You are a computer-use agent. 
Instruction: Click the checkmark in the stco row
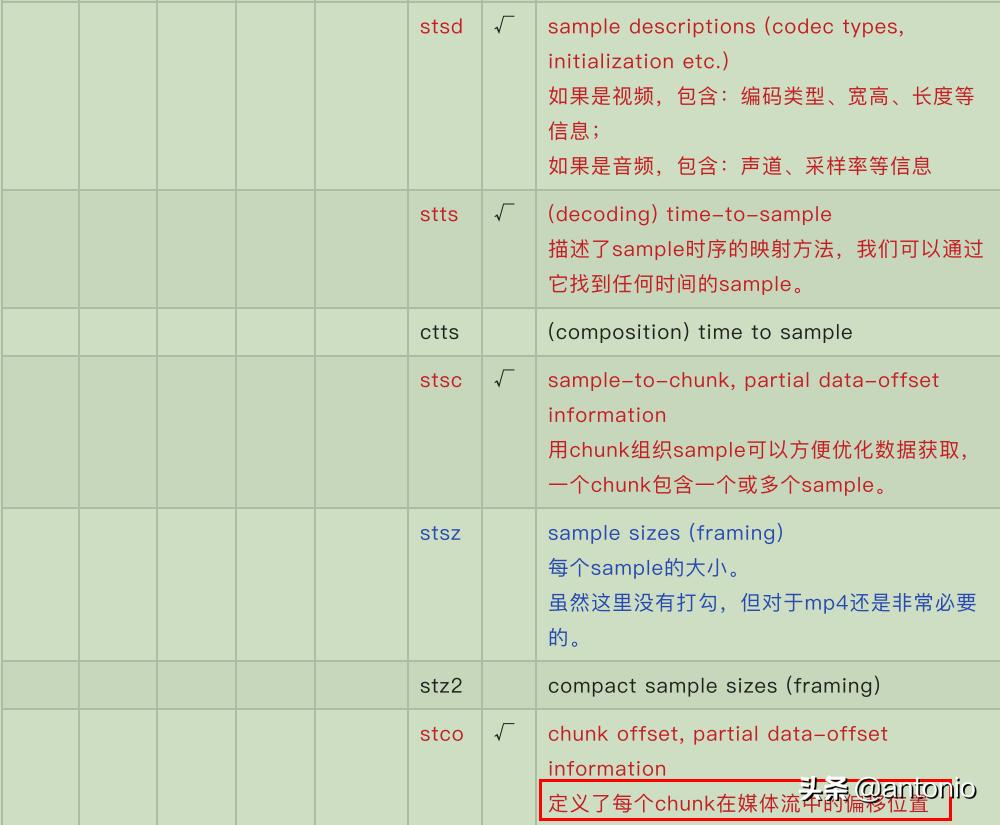click(x=504, y=733)
